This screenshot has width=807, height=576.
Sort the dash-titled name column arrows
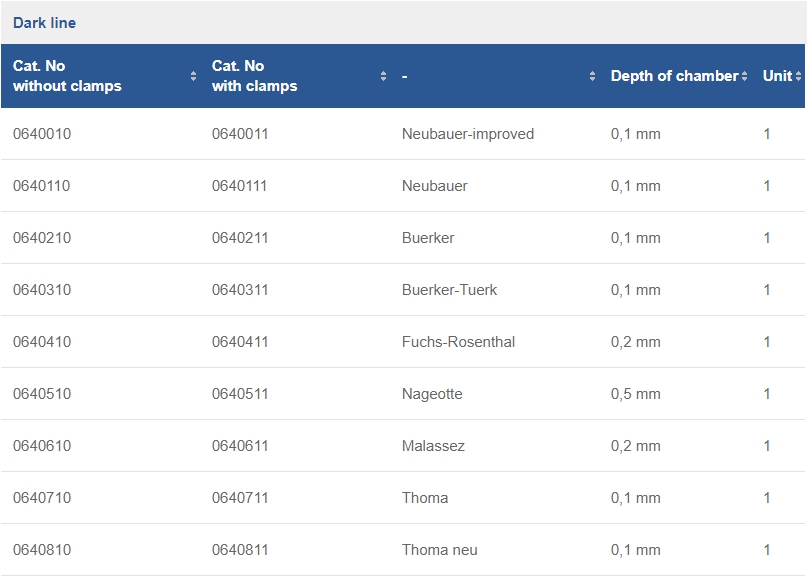[592, 76]
